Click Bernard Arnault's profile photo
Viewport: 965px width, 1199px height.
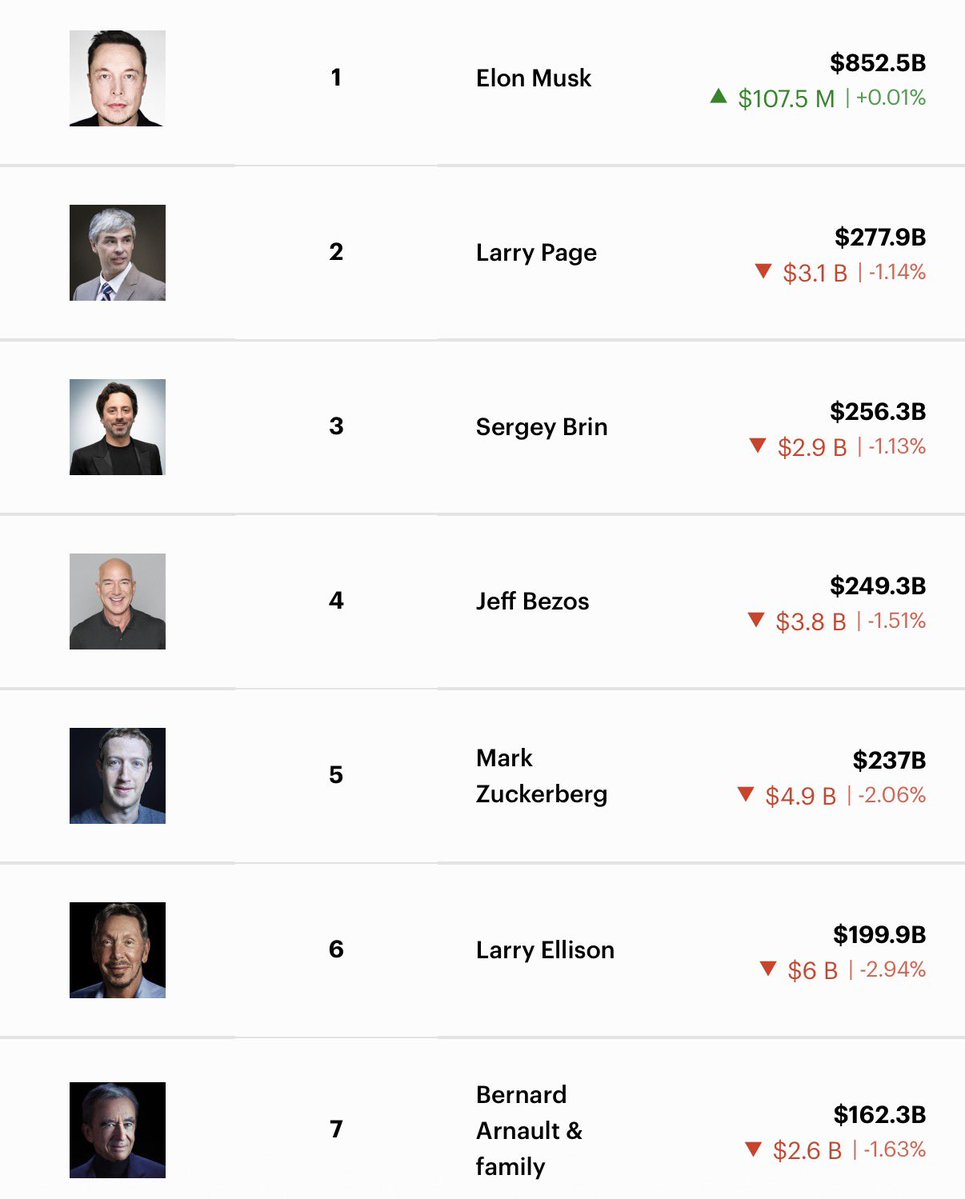point(117,1130)
